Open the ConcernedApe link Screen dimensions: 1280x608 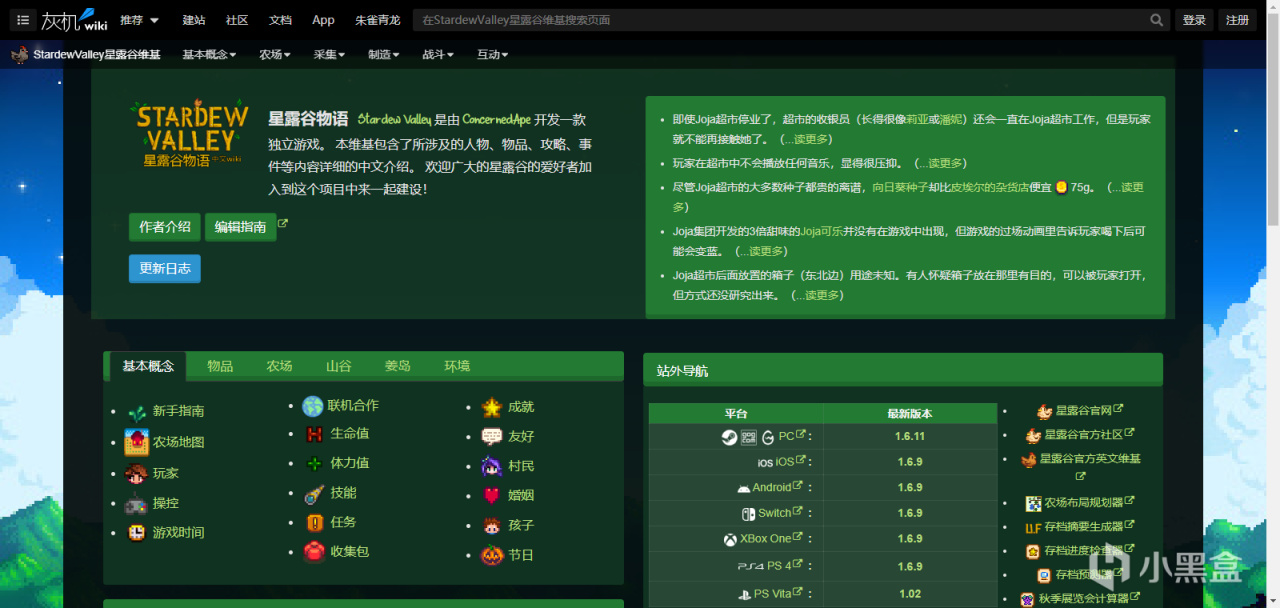[496, 119]
